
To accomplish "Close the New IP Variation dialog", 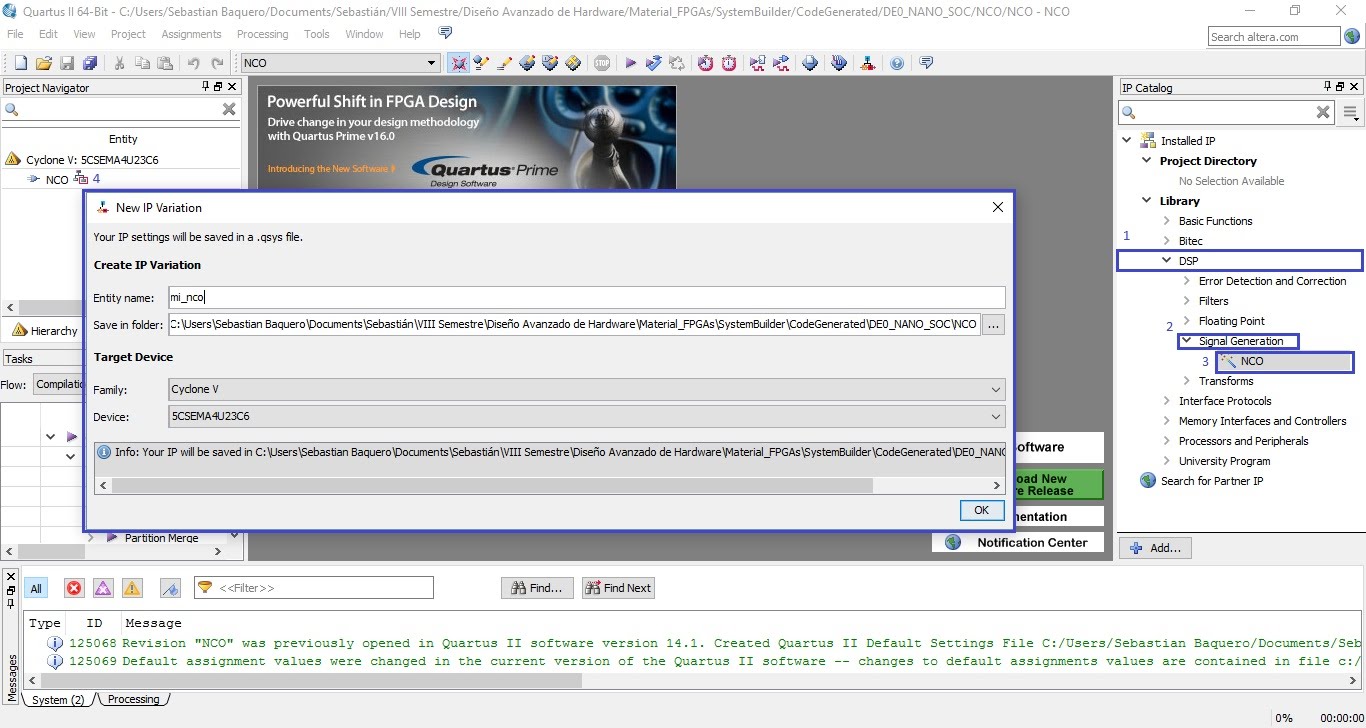I will (997, 207).
